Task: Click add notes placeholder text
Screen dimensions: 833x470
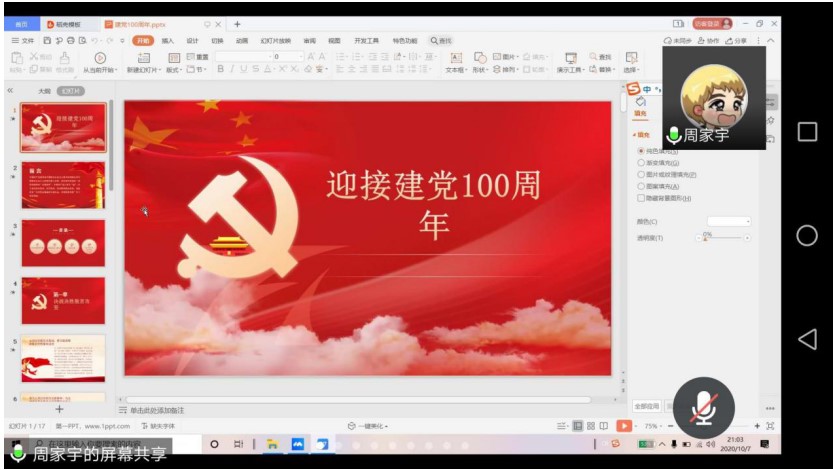Action: click(x=157, y=411)
